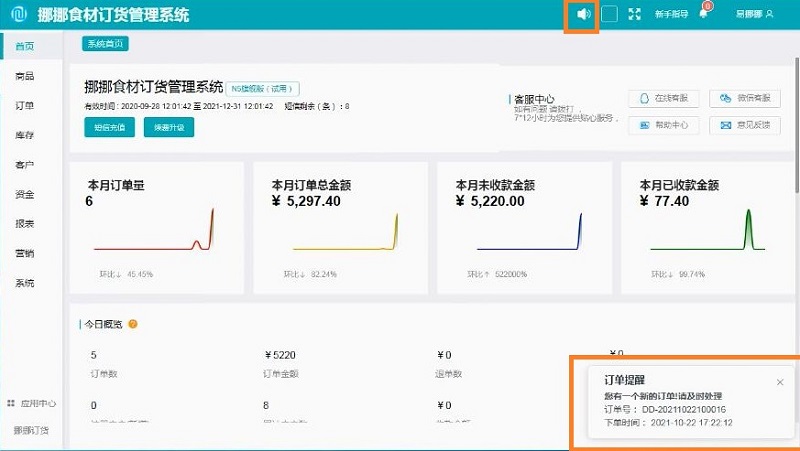Image resolution: width=800 pixels, height=451 pixels.
Task: Open 新手指导 beginner guide
Action: [671, 14]
